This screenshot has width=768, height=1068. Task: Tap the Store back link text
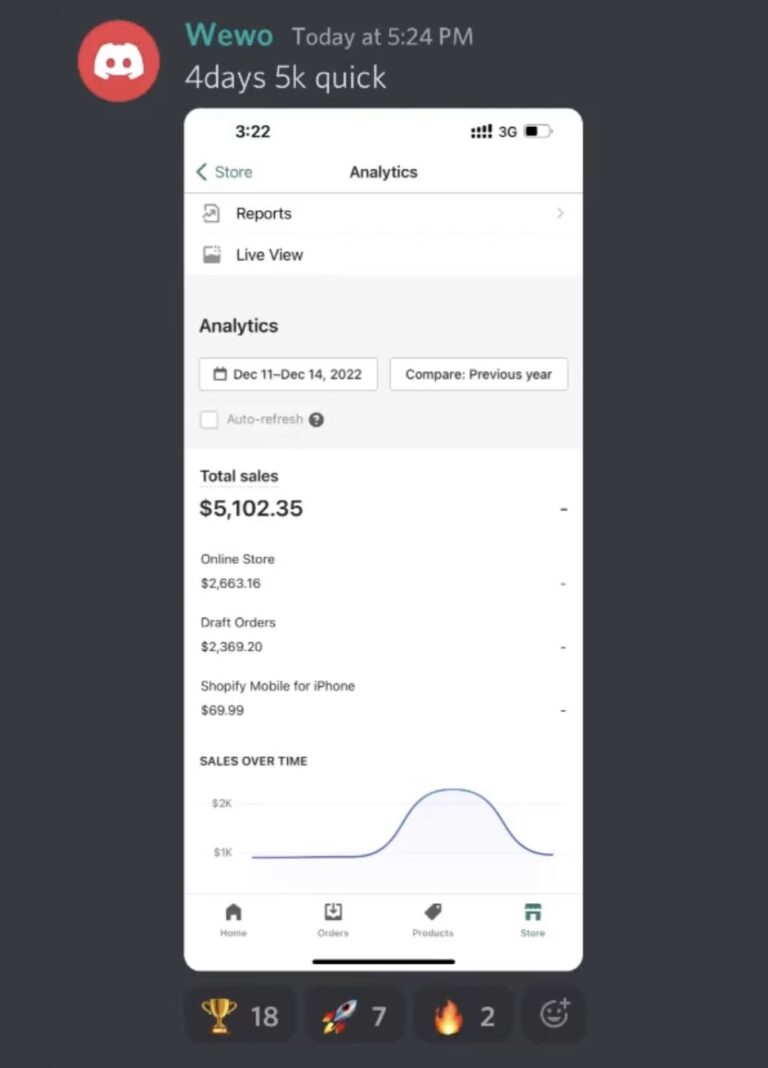234,172
